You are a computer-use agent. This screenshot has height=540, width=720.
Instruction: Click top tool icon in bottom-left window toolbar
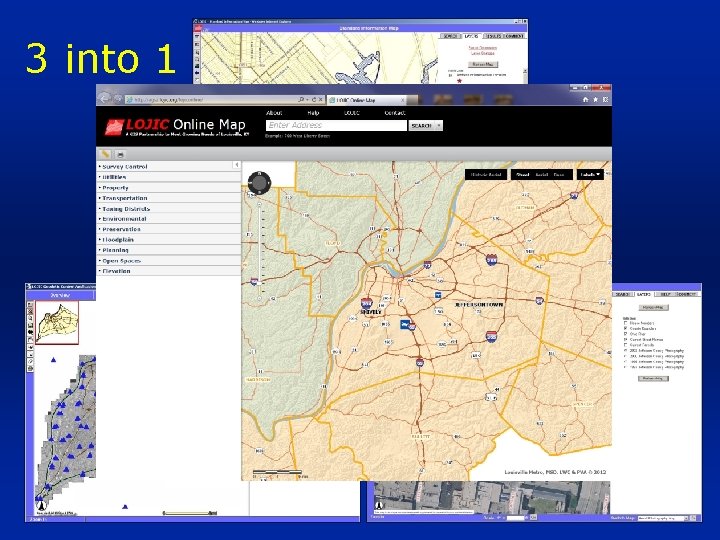(x=30, y=304)
